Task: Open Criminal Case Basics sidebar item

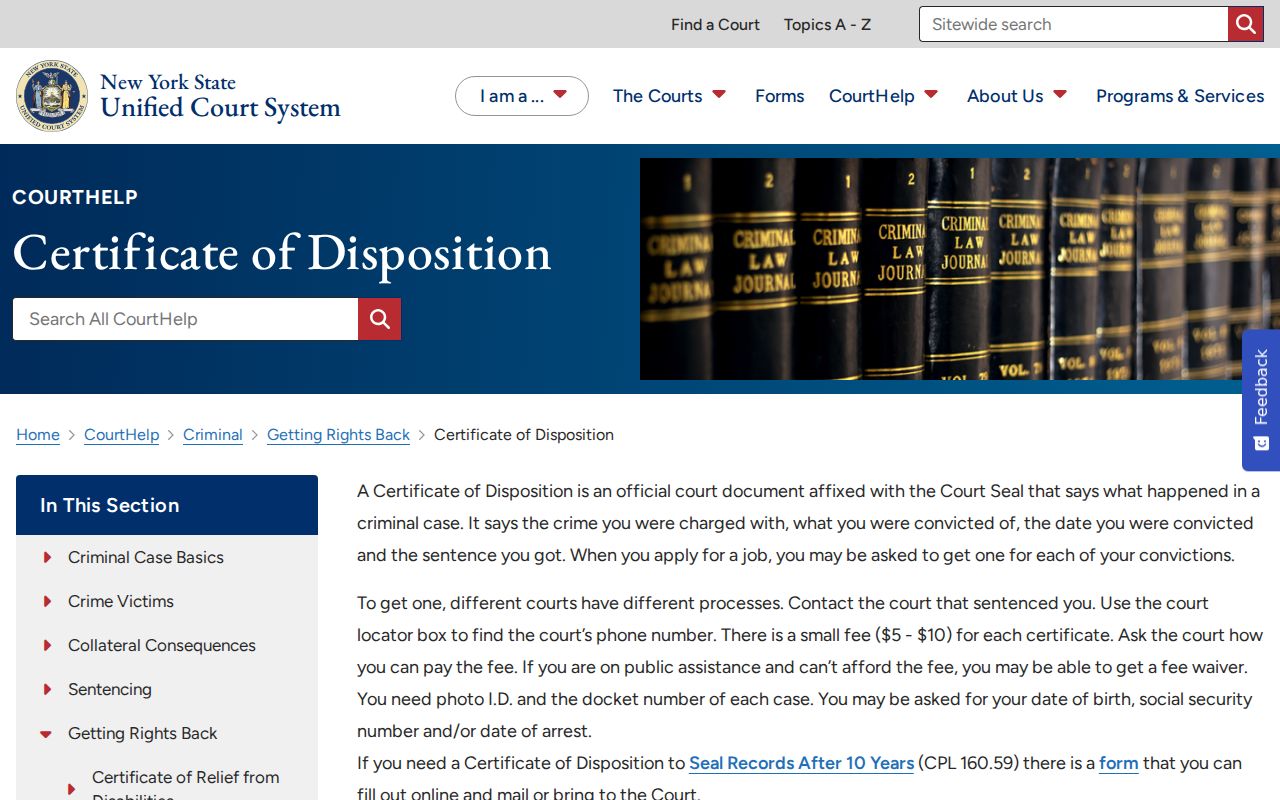Action: (x=146, y=557)
